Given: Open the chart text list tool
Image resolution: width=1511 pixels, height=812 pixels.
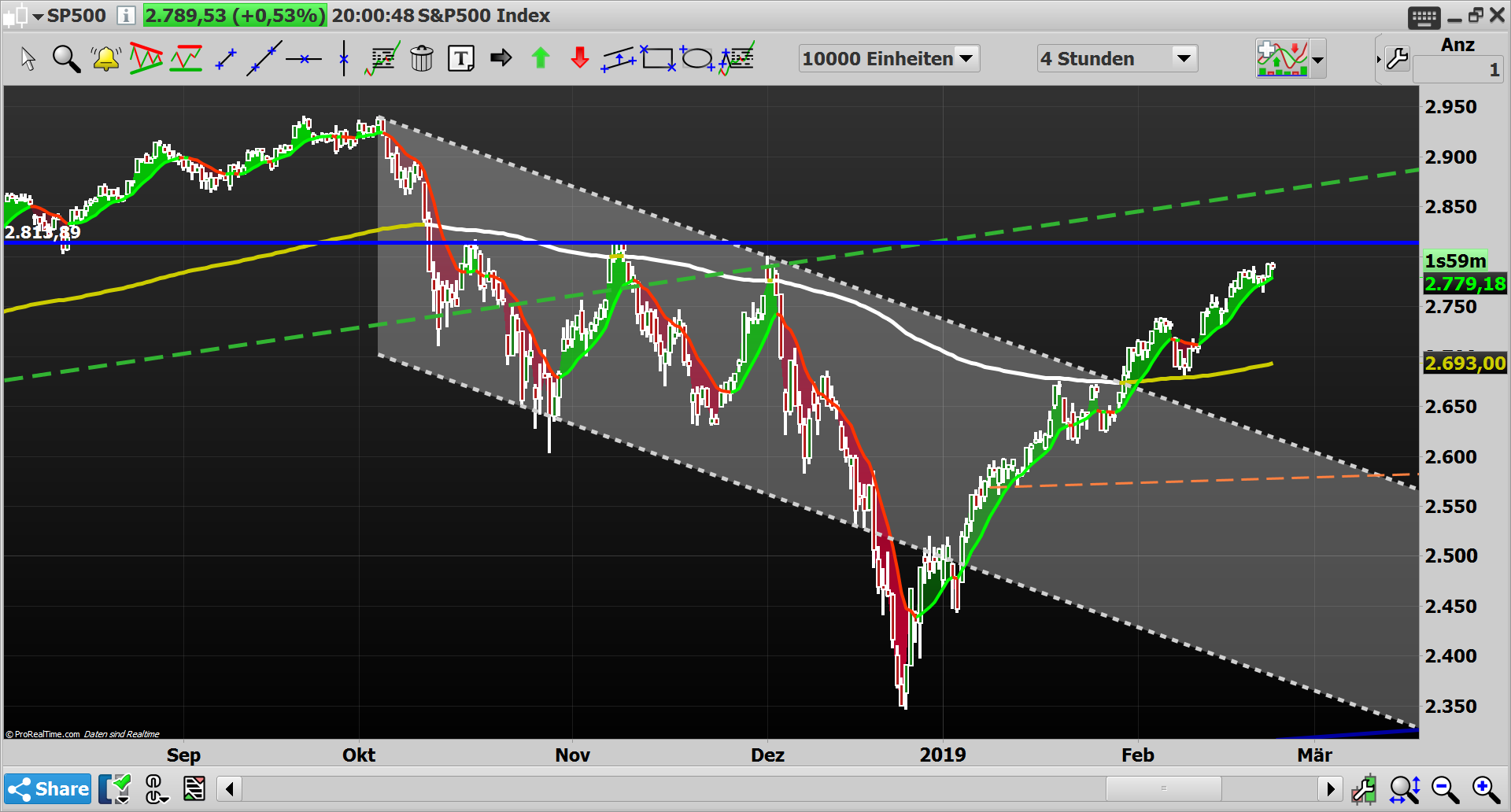Looking at the screenshot, I should (382, 59).
